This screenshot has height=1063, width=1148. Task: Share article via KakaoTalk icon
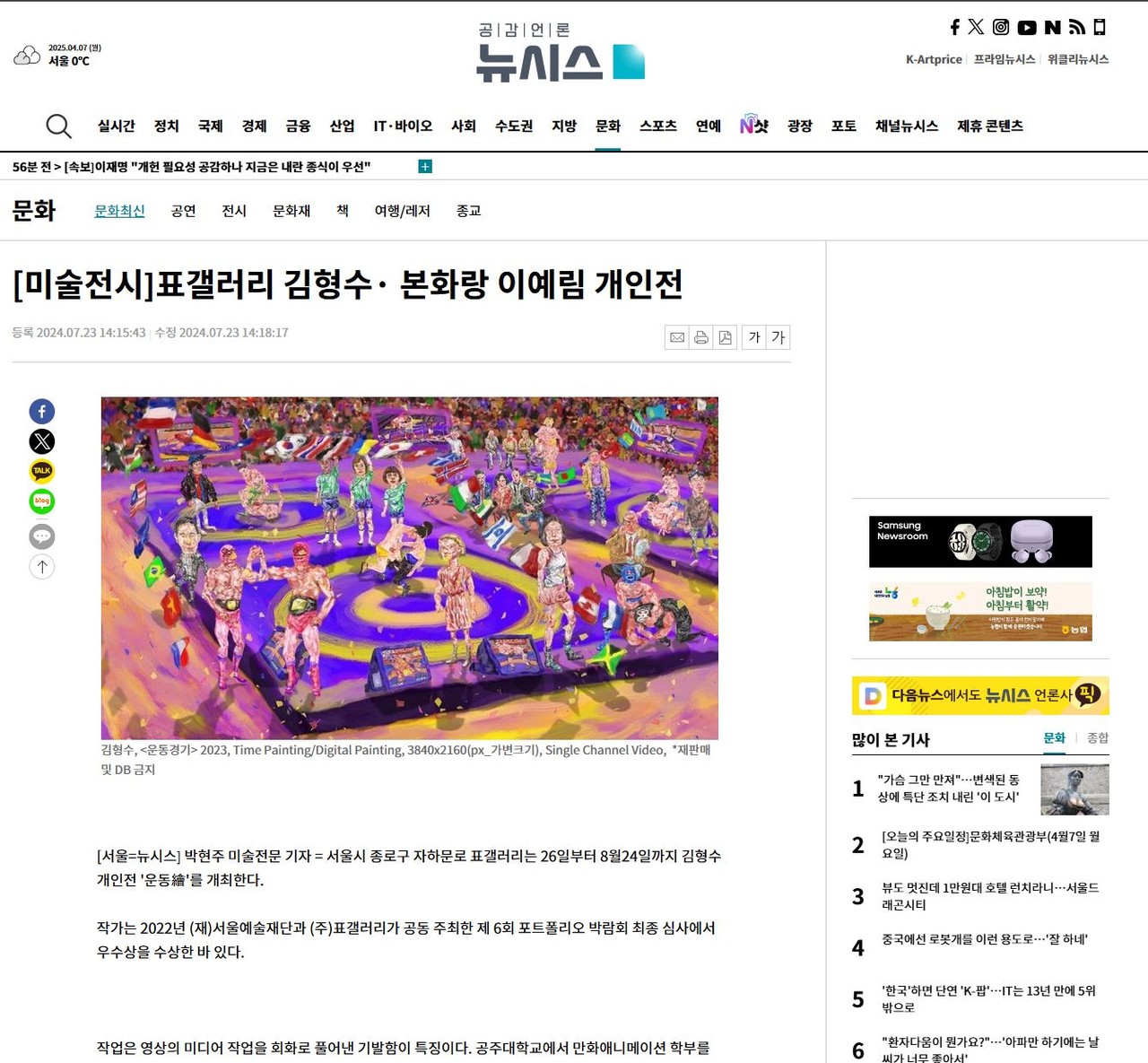[42, 471]
